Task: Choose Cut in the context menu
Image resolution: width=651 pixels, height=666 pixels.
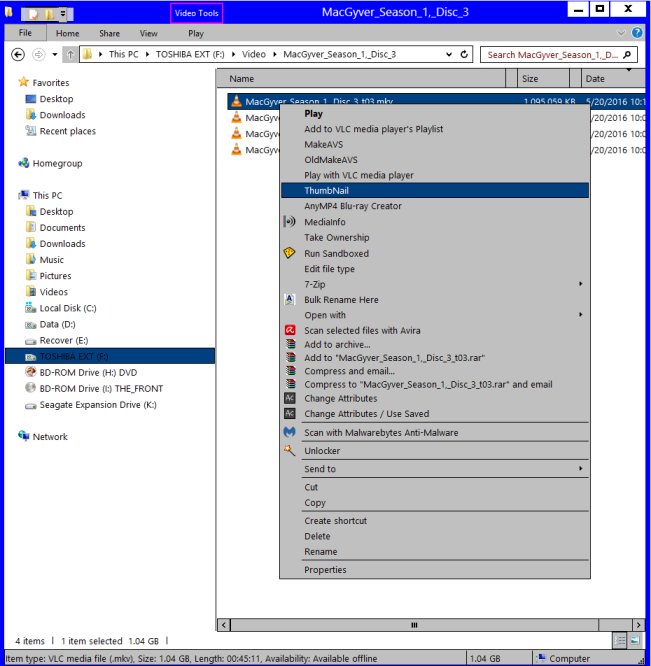Action: [x=434, y=487]
